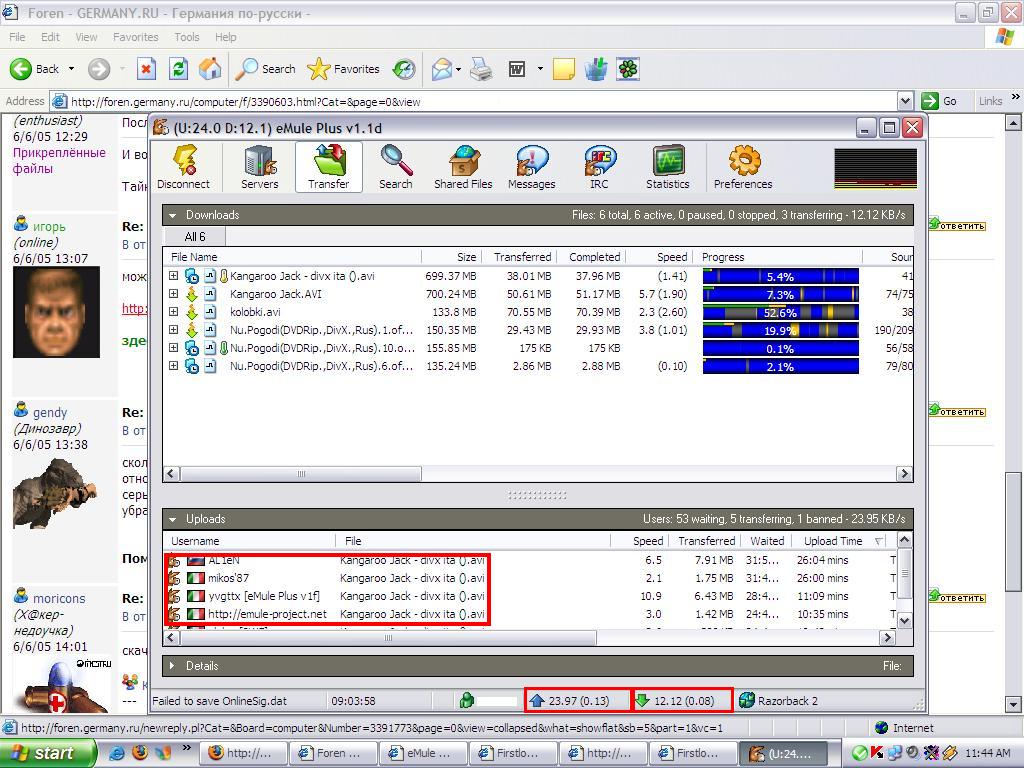Open the Favorites pane in toolbar
Image resolution: width=1024 pixels, height=768 pixels.
344,69
